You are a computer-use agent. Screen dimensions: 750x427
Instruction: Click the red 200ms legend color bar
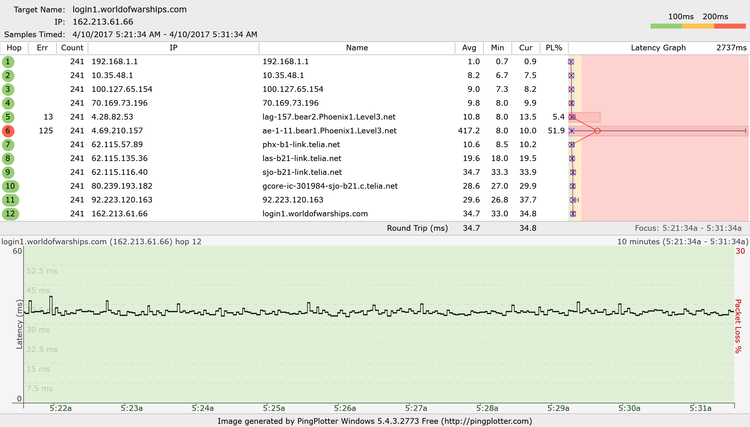pyautogui.click(x=730, y=26)
